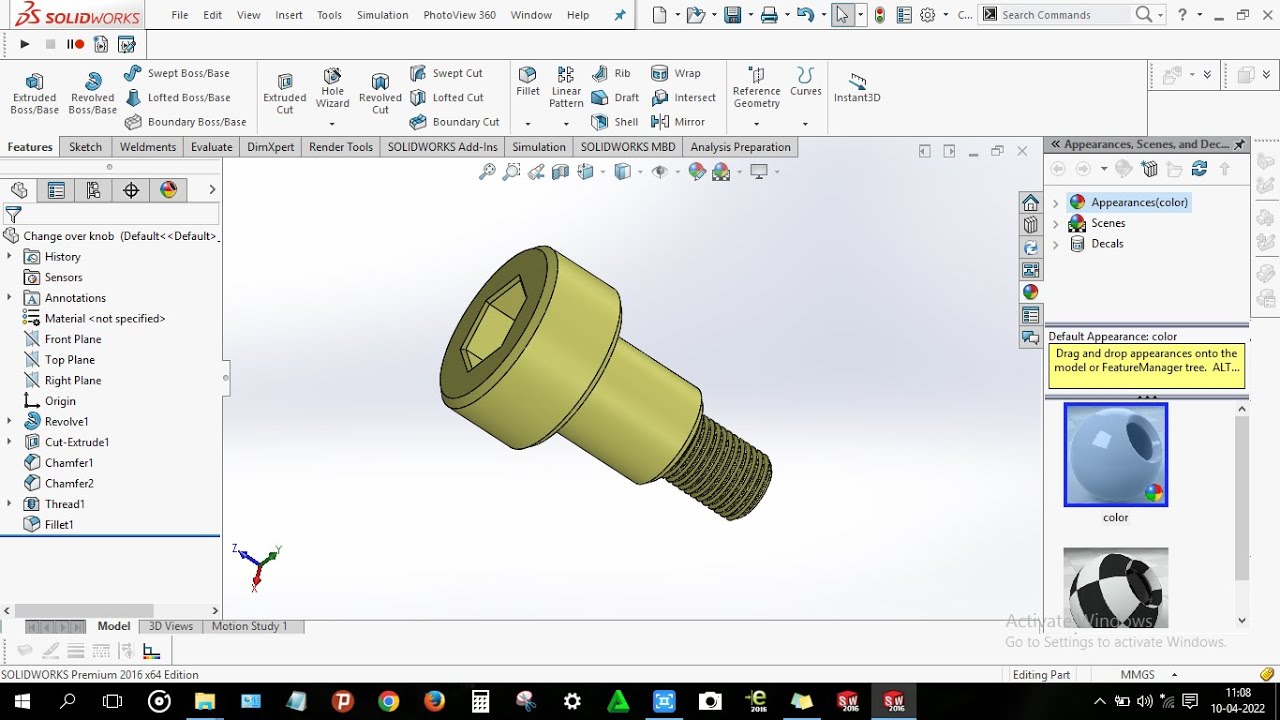Viewport: 1280px width, 720px height.
Task: Open the PhotoView 360 menu
Action: [459, 15]
